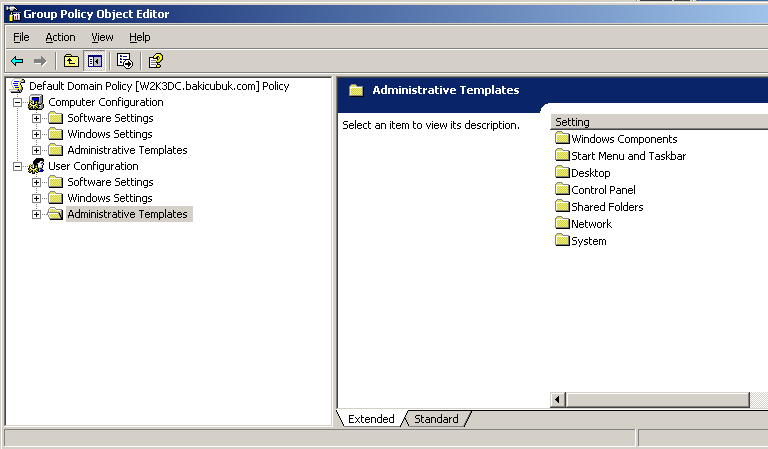Collapse the User Configuration node

[18, 166]
